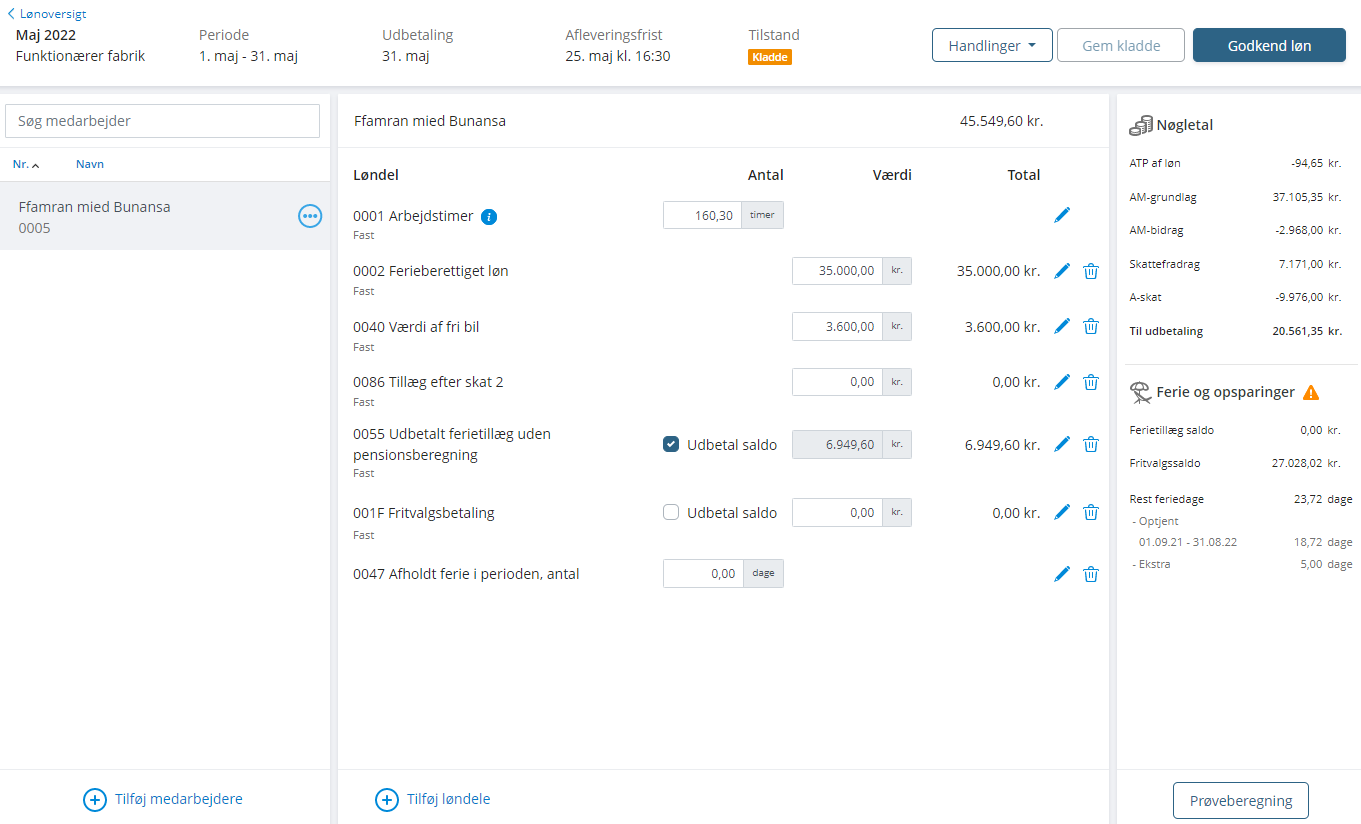Open info icon next to Arbejdstimer
1361x824 pixels.
[x=489, y=216]
